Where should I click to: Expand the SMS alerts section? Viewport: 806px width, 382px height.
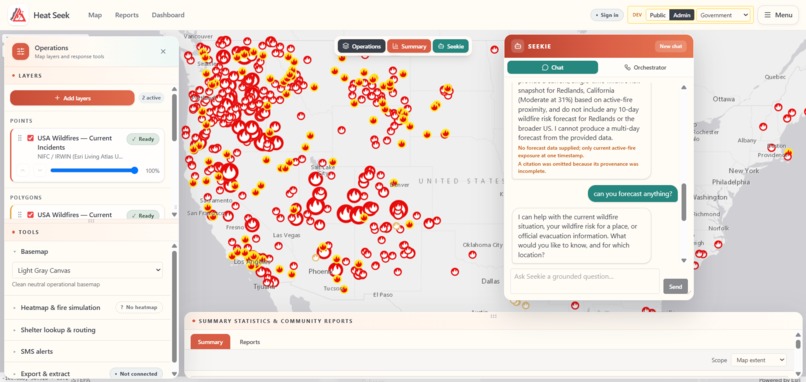(x=36, y=352)
